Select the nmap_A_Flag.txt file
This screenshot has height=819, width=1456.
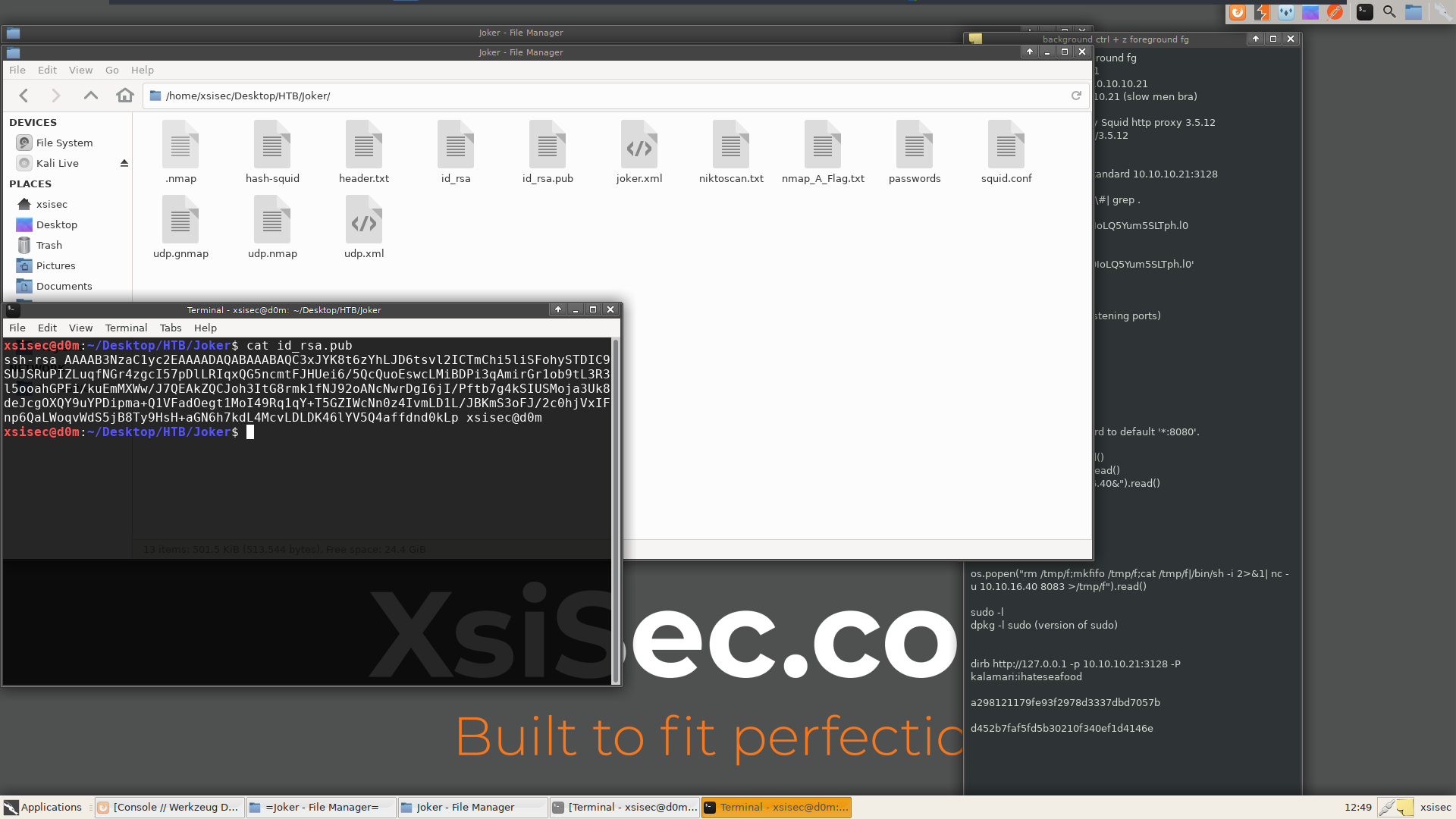click(823, 152)
